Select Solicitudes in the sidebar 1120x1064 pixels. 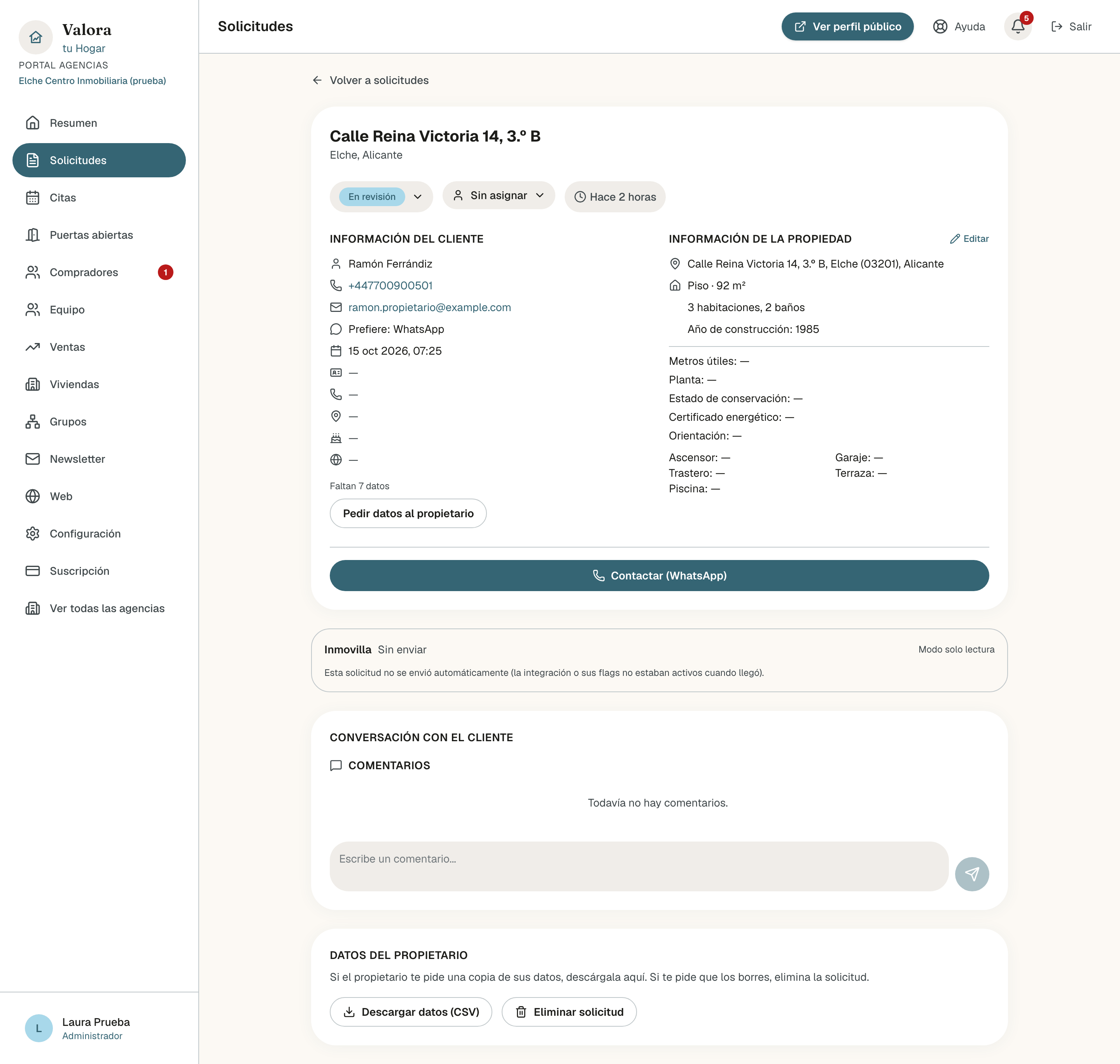(x=99, y=161)
